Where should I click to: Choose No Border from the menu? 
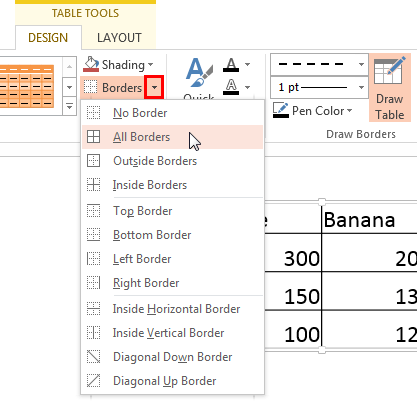pyautogui.click(x=172, y=113)
